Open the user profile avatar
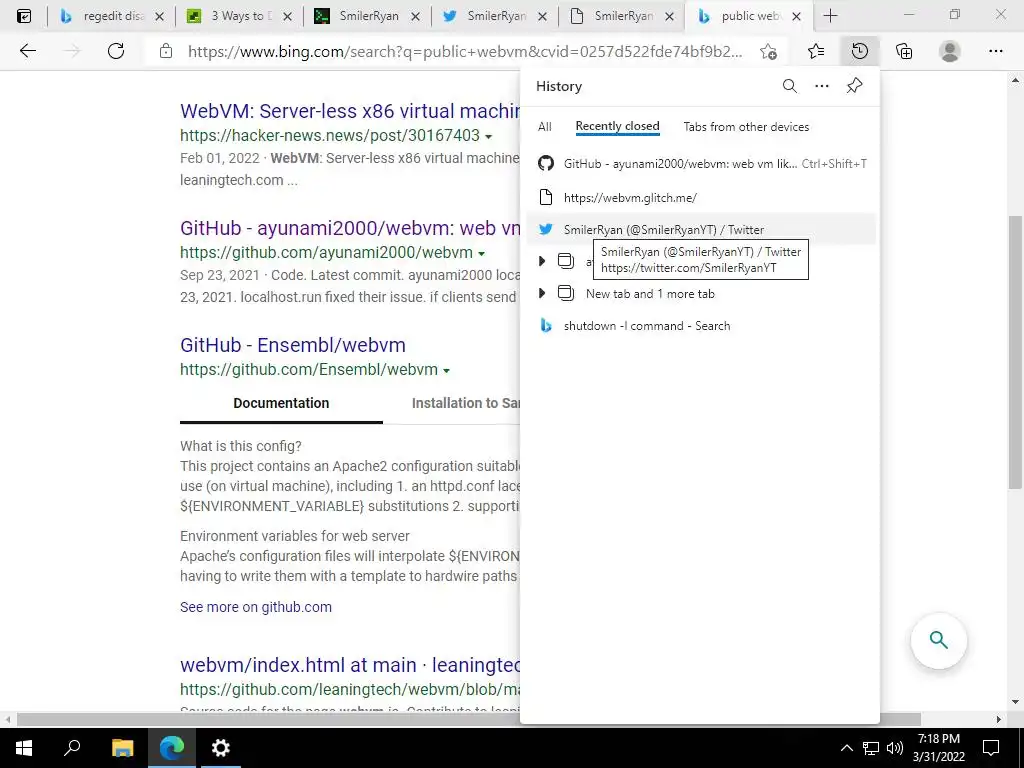This screenshot has height=768, width=1024. tap(950, 51)
